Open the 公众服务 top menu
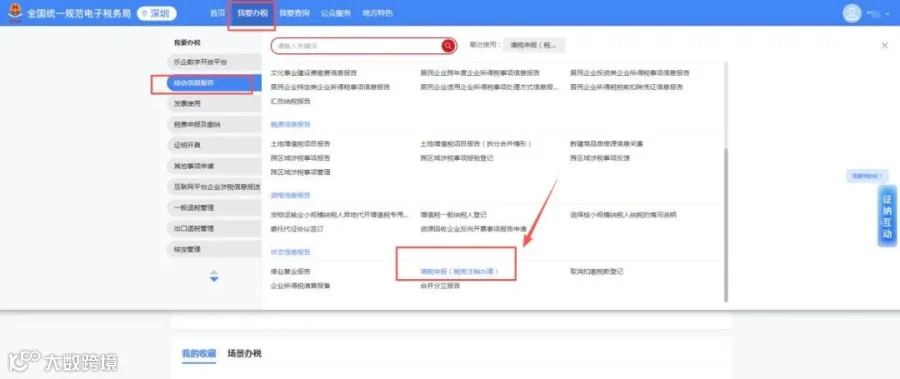The image size is (900, 379). pos(335,13)
